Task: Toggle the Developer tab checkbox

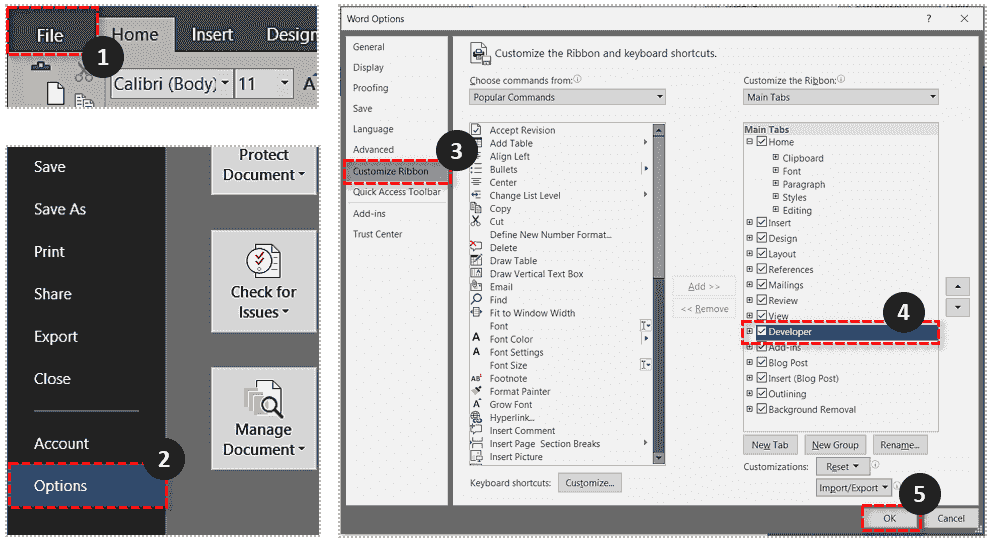Action: [762, 331]
